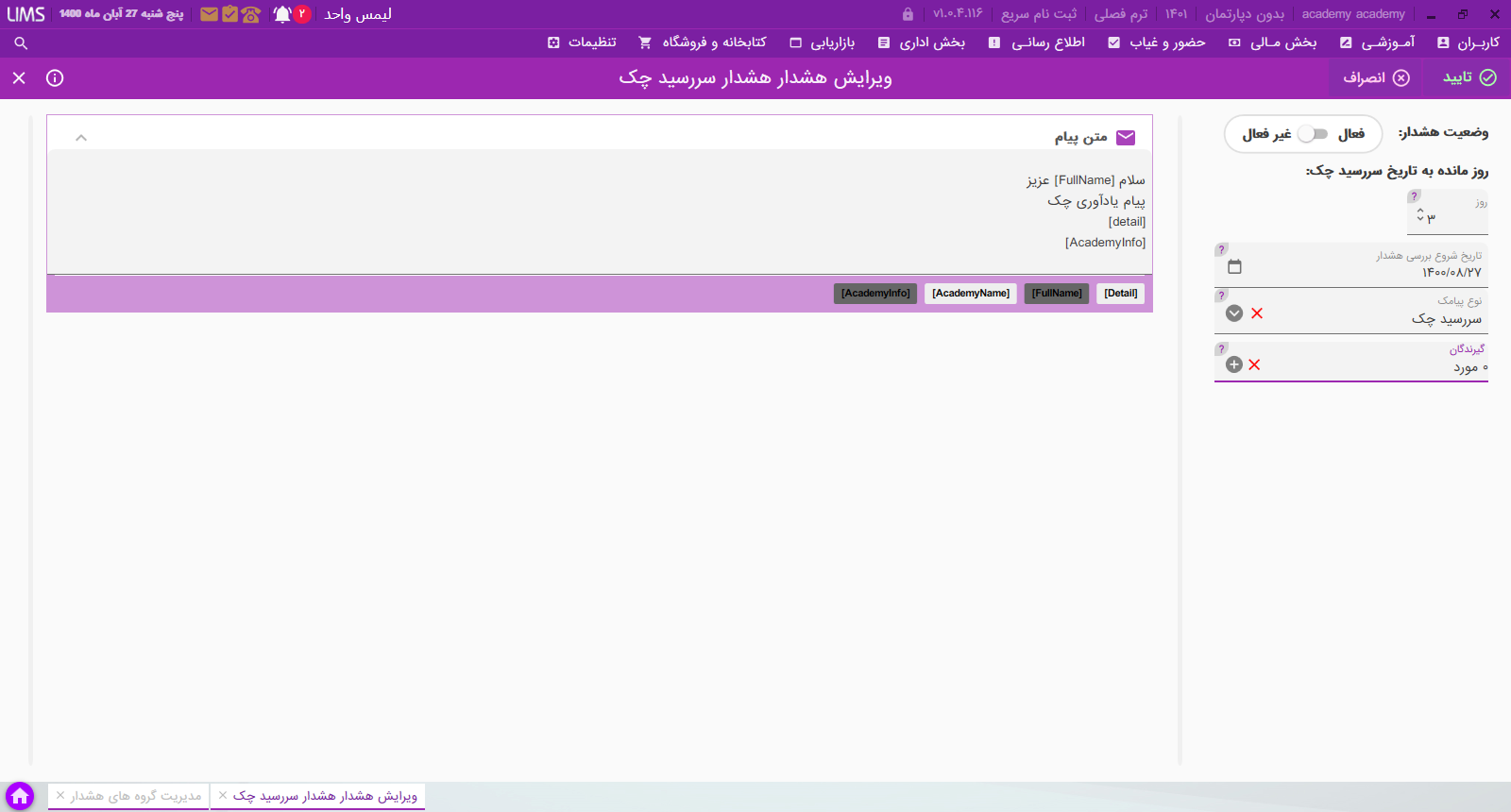This screenshot has width=1511, height=812.
Task: Open the notifications bell icon
Action: point(282,14)
